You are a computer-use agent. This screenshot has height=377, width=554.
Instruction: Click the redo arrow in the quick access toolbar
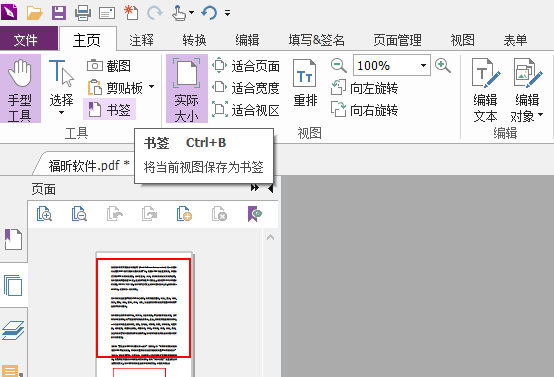coord(155,13)
